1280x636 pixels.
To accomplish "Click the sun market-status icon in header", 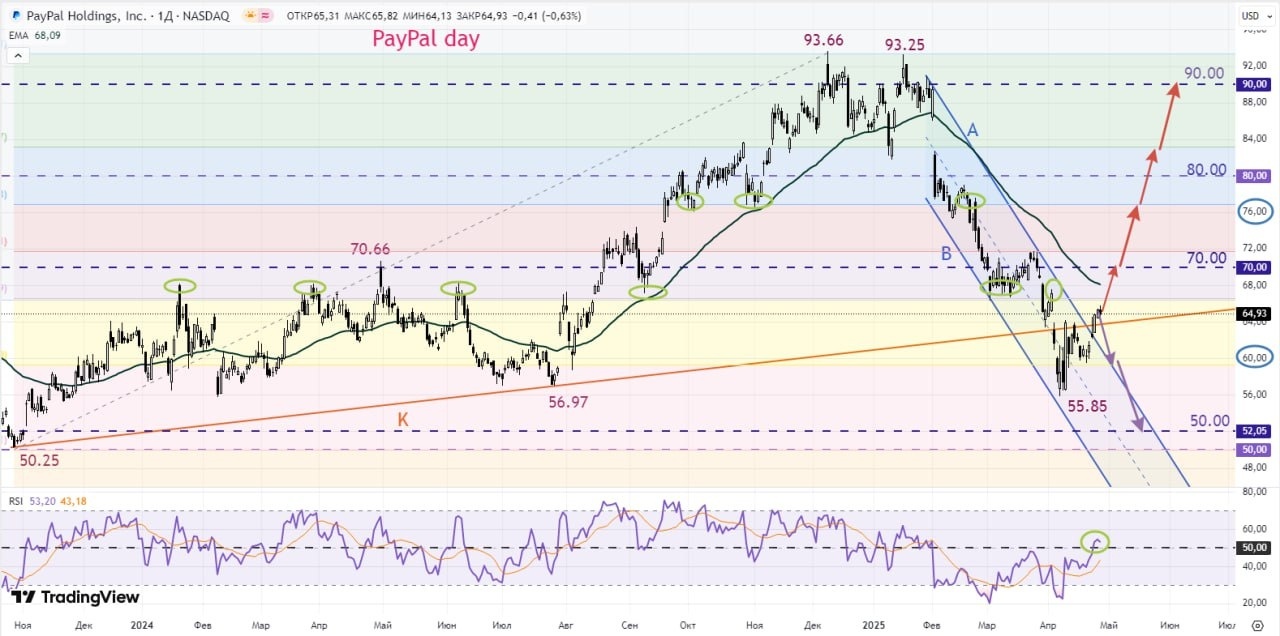I will click(248, 16).
